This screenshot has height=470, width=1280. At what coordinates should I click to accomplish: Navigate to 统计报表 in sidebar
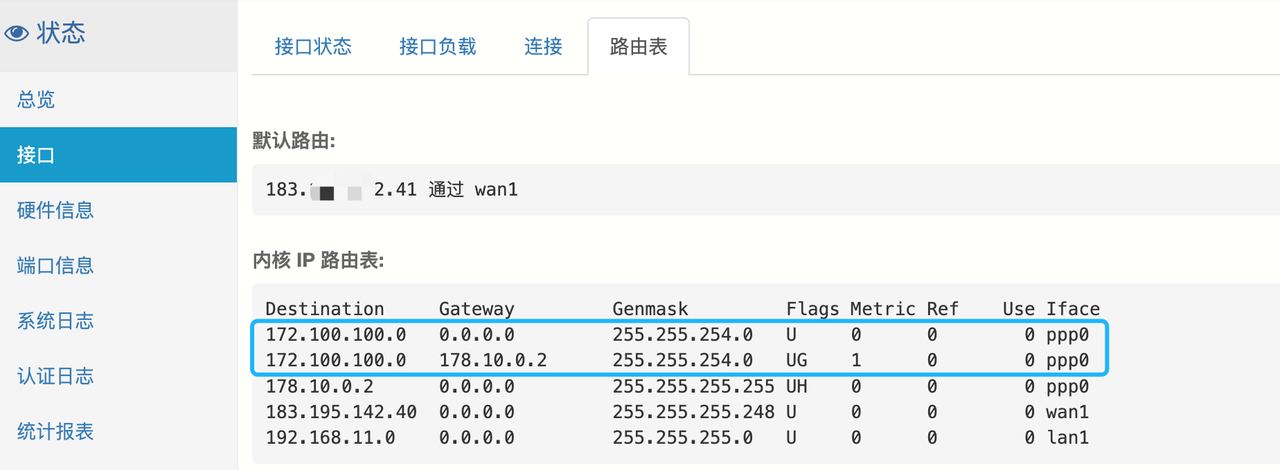coord(55,431)
